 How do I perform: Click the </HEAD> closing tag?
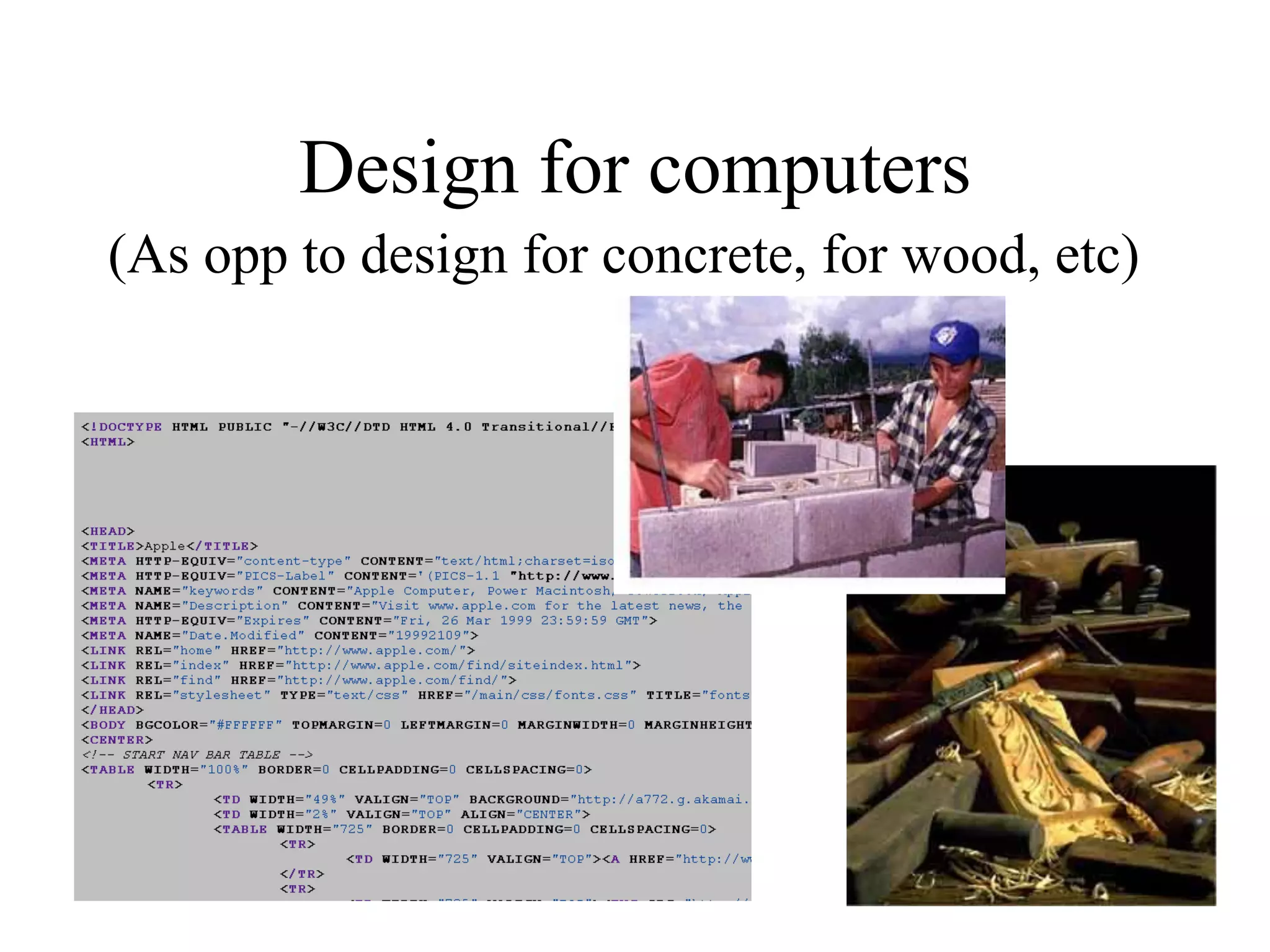pos(112,710)
